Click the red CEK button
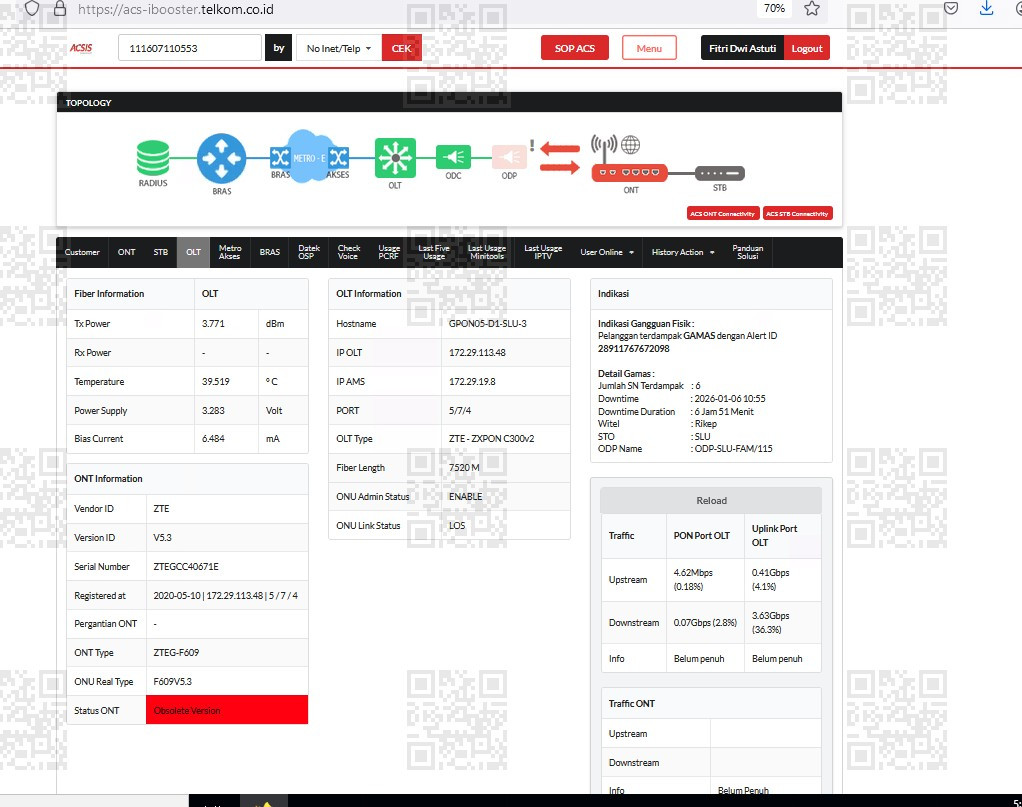The image size is (1022, 807). point(402,48)
